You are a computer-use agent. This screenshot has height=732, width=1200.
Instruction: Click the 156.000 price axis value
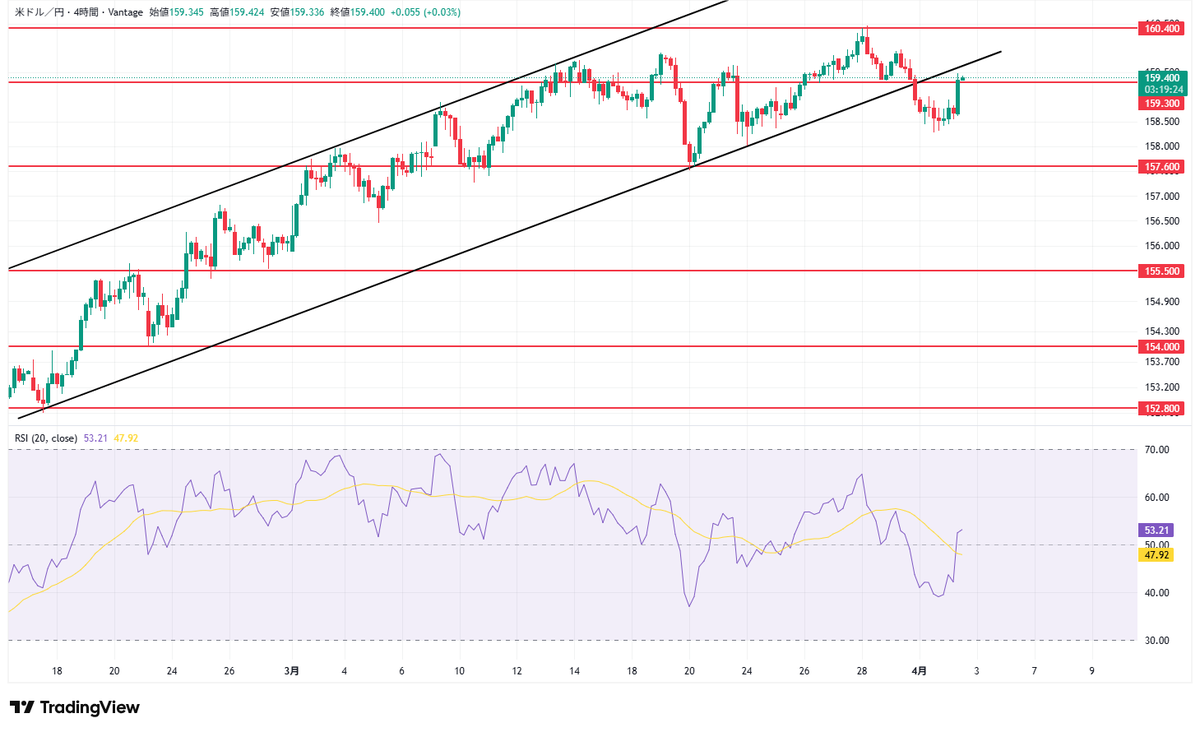1162,246
